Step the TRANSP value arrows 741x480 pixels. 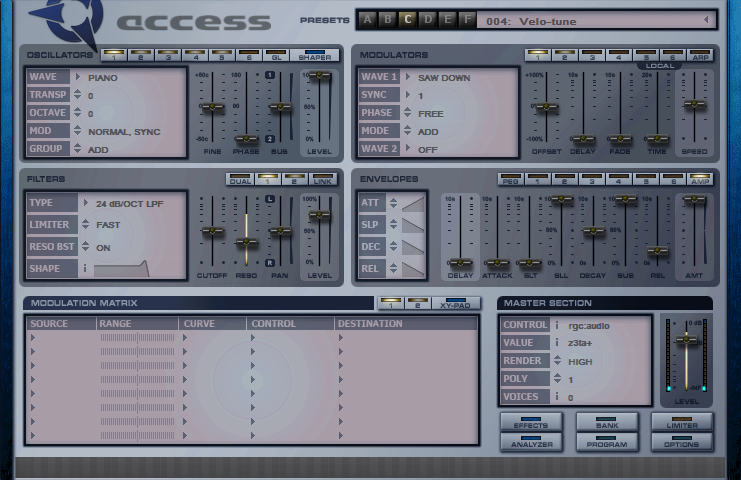[78, 95]
